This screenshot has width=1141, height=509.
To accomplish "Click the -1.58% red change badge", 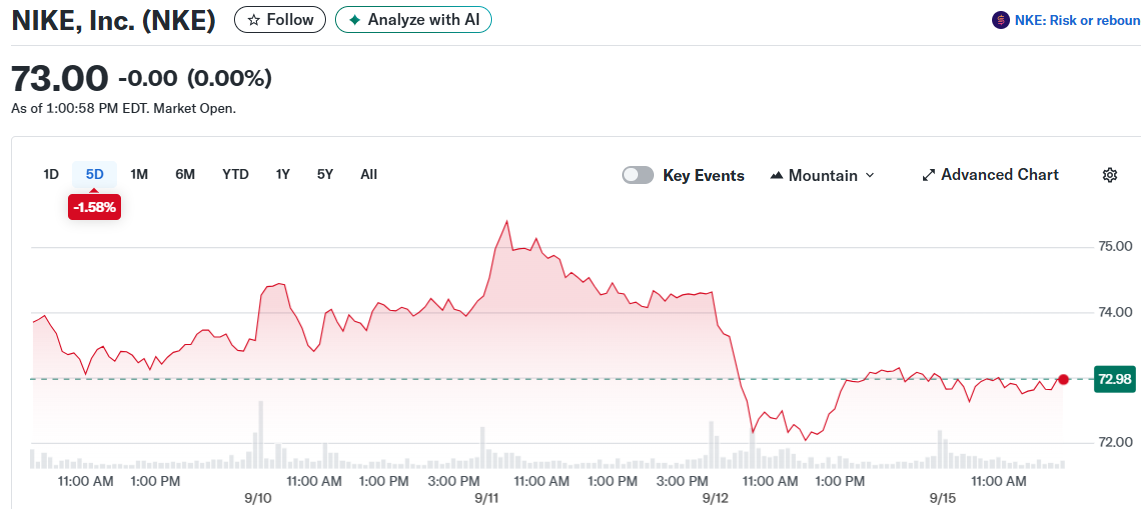I will pos(95,207).
